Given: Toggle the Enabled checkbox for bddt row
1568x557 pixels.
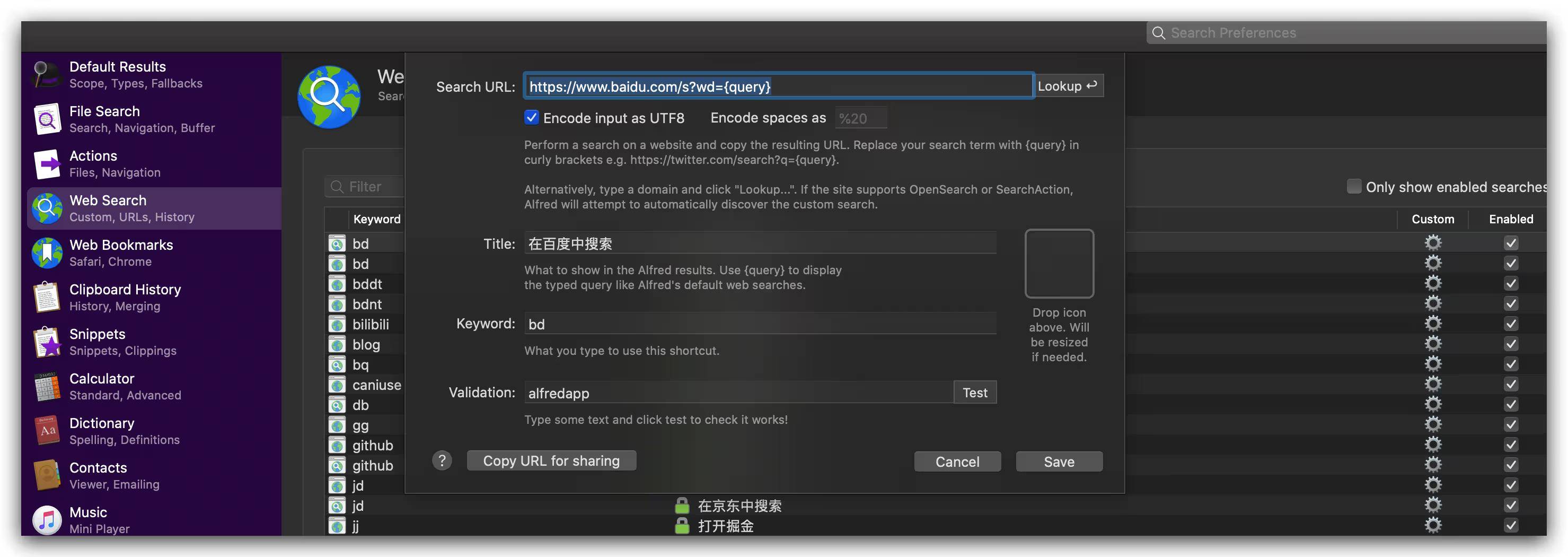Looking at the screenshot, I should click(1511, 283).
